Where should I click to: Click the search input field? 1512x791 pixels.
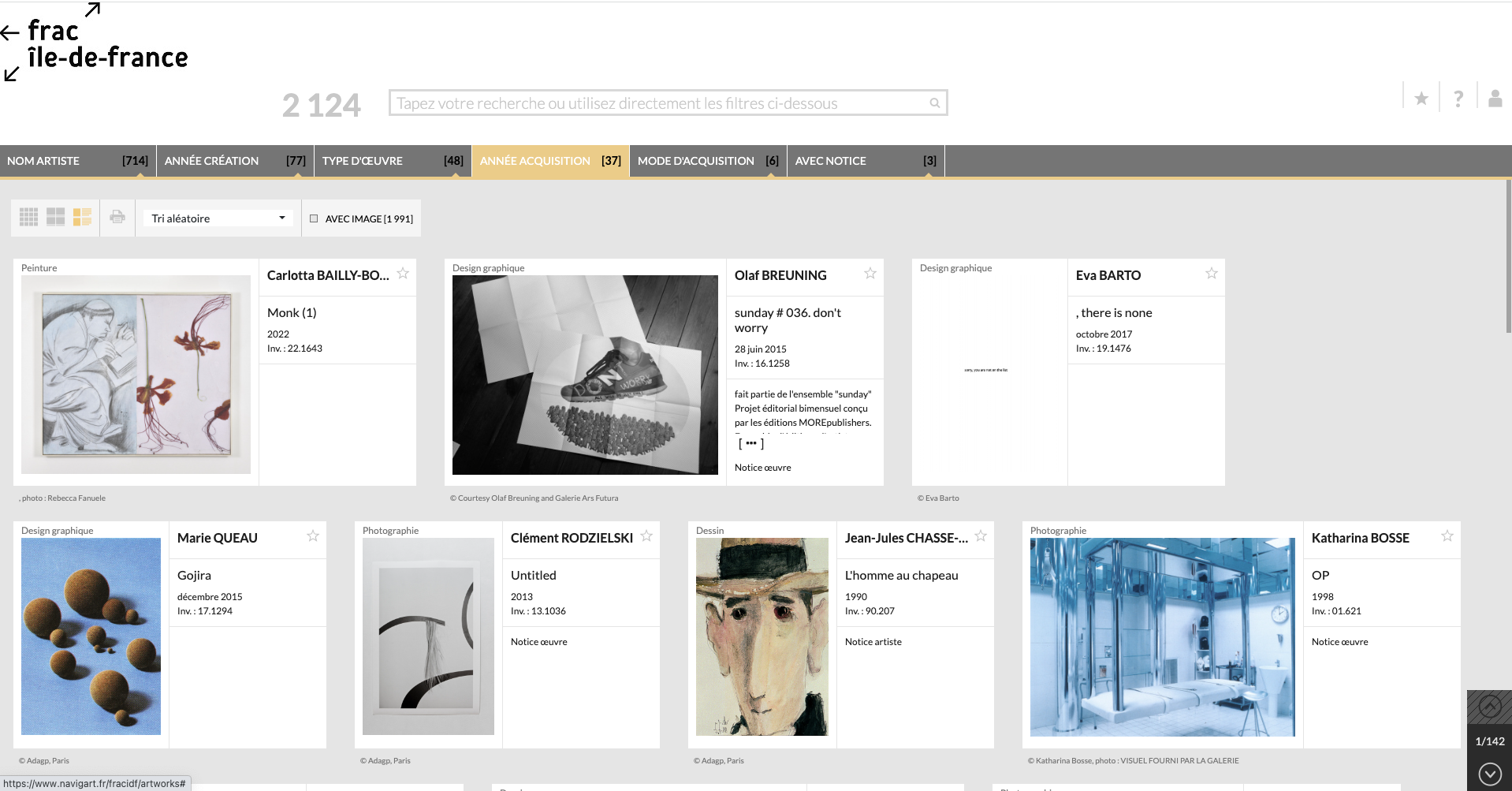[658, 103]
